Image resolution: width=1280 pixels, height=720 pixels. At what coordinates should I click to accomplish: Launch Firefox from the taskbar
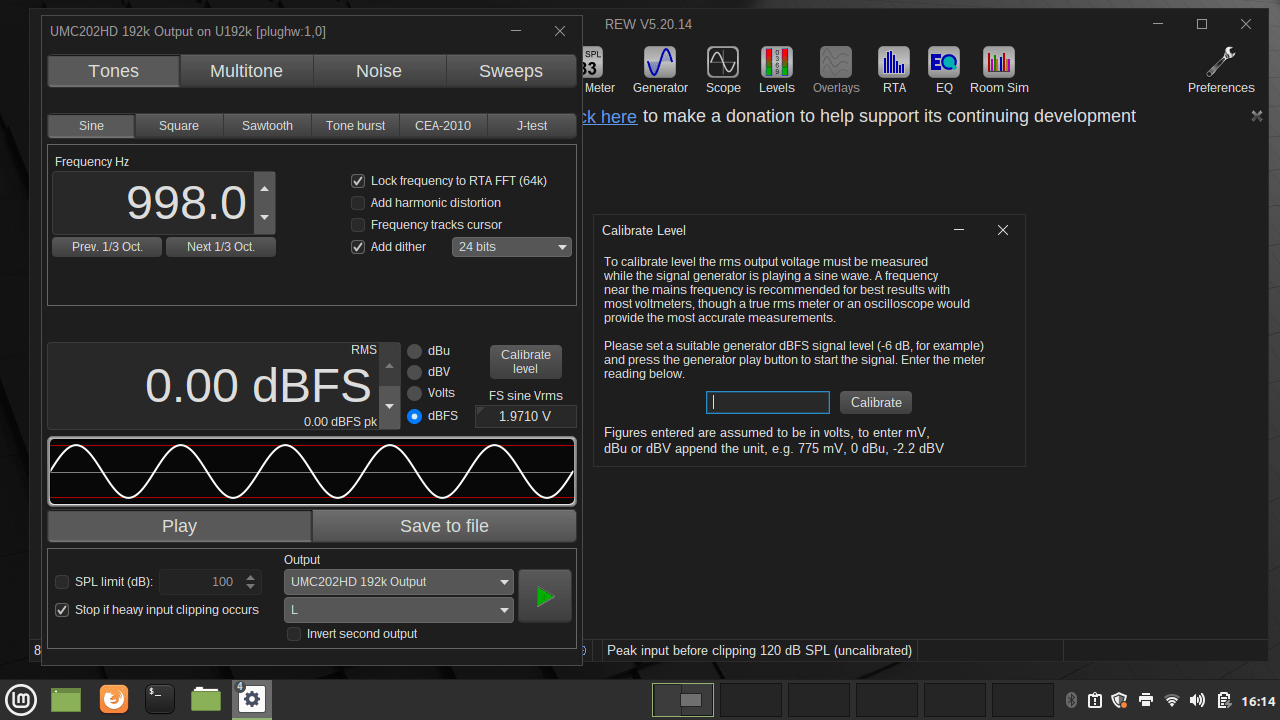(x=114, y=698)
